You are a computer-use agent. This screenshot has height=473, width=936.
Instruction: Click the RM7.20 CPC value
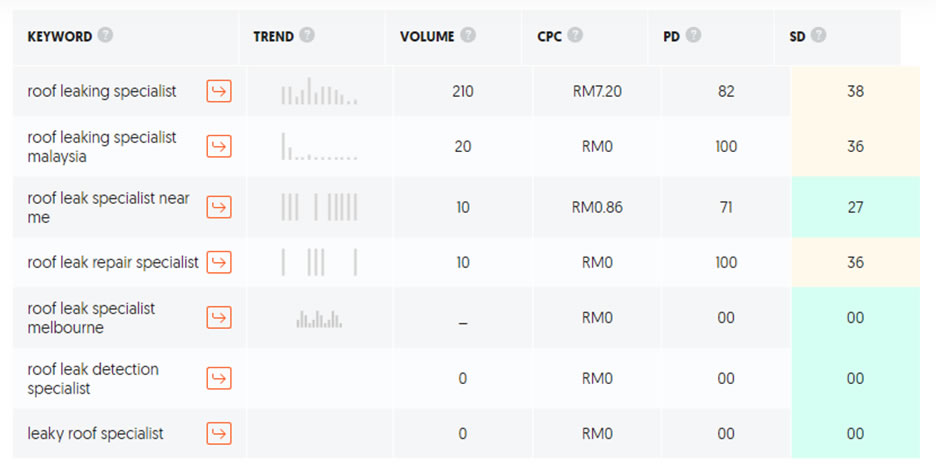pyautogui.click(x=597, y=91)
